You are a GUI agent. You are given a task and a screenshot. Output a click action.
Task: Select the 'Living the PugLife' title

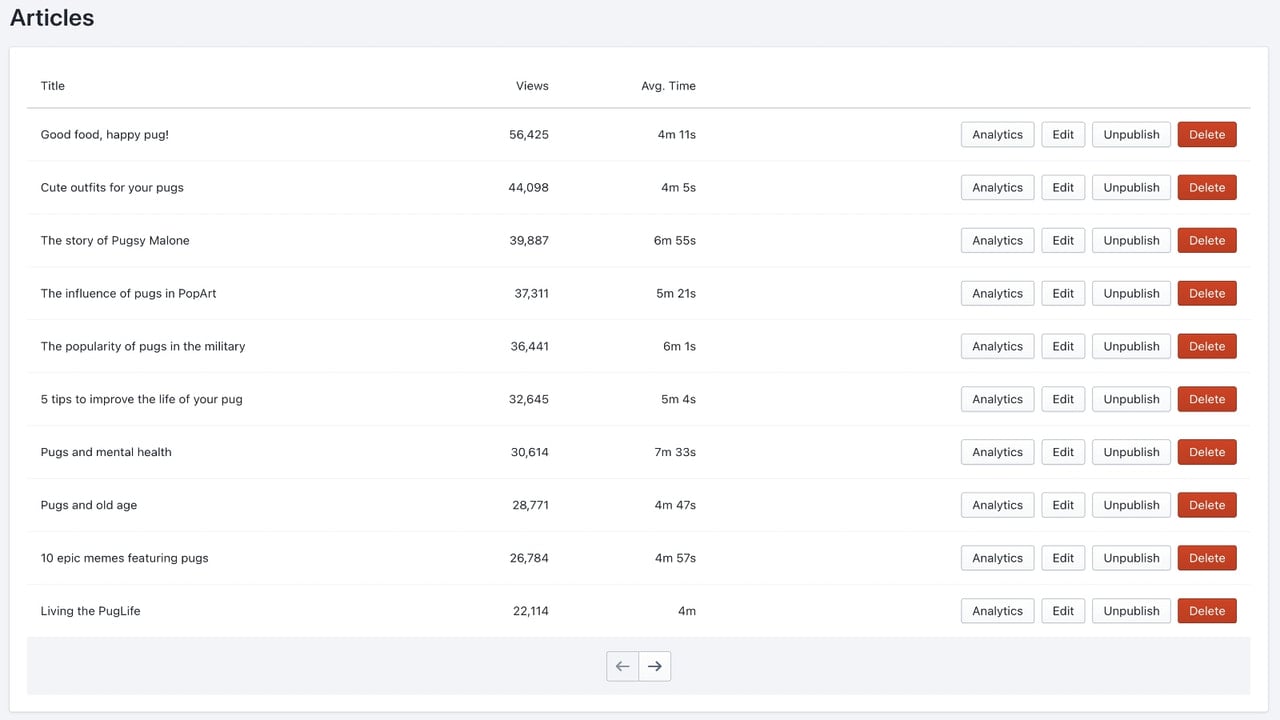[90, 612]
